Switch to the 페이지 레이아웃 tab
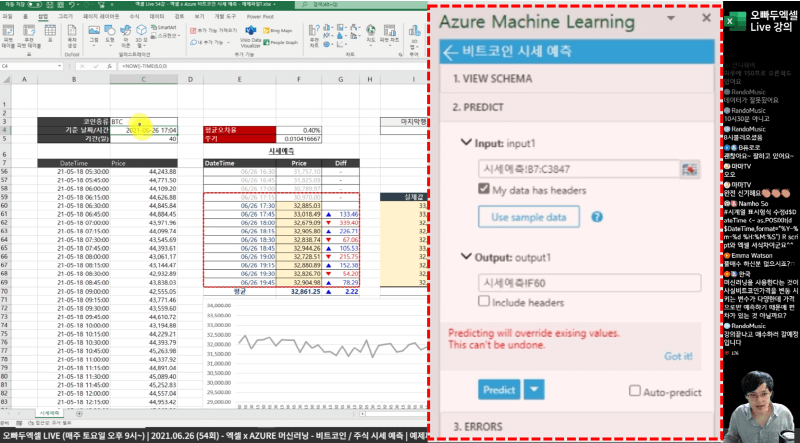This screenshot has width=800, height=443. pos(100,16)
